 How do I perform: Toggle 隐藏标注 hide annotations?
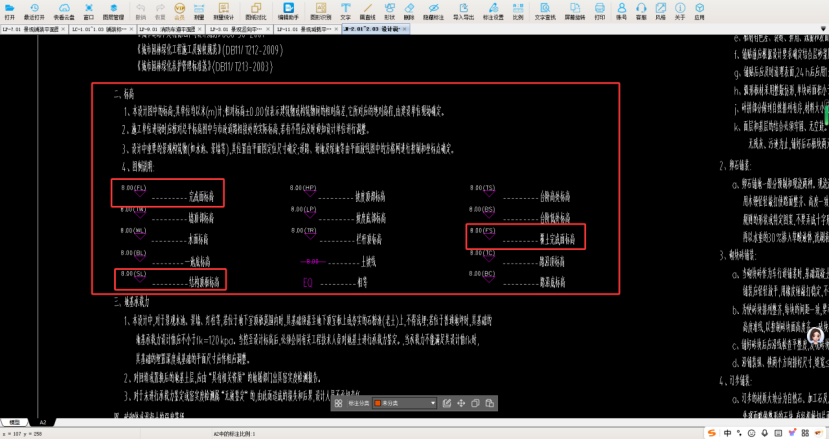[x=436, y=11]
